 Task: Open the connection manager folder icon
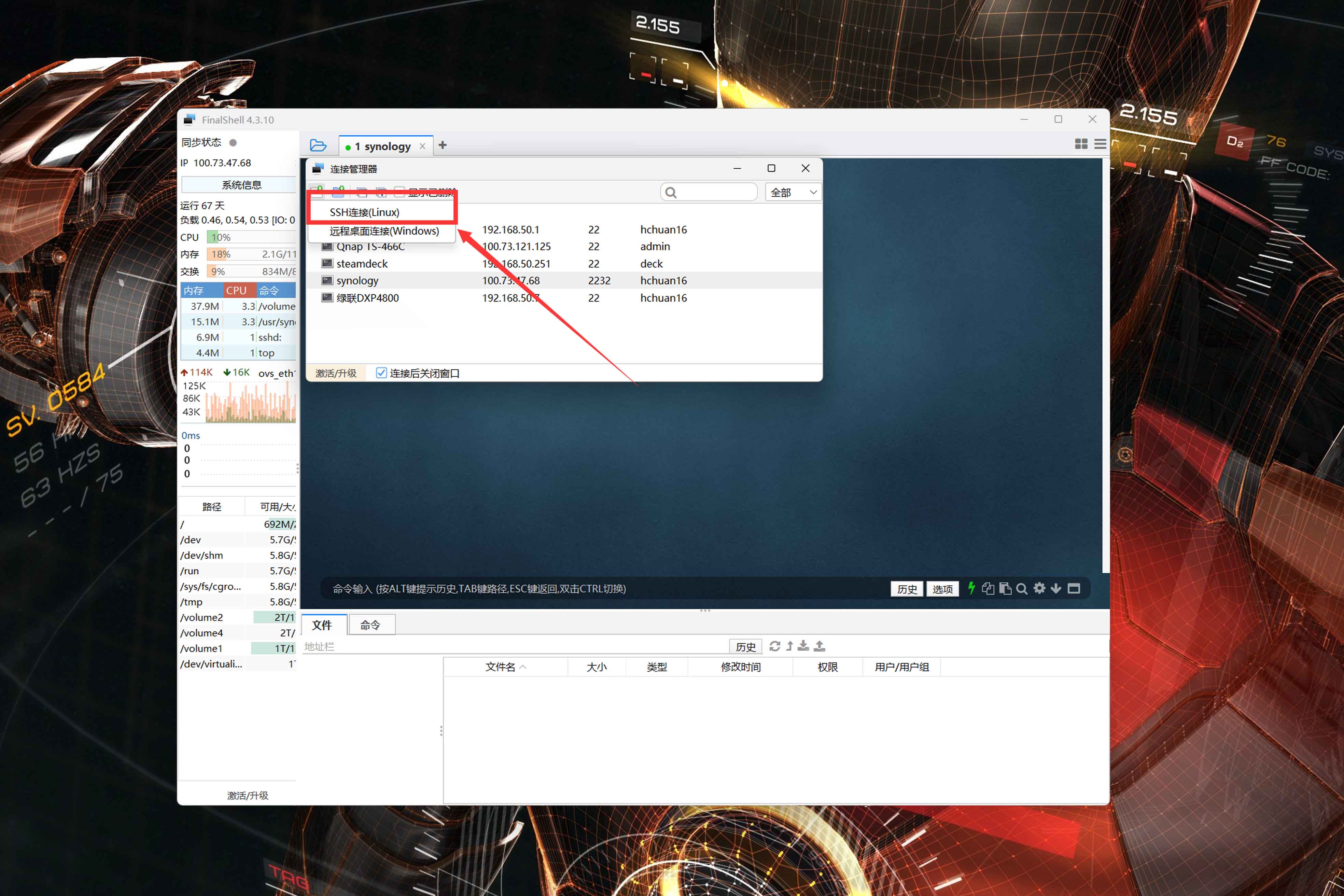pyautogui.click(x=318, y=146)
